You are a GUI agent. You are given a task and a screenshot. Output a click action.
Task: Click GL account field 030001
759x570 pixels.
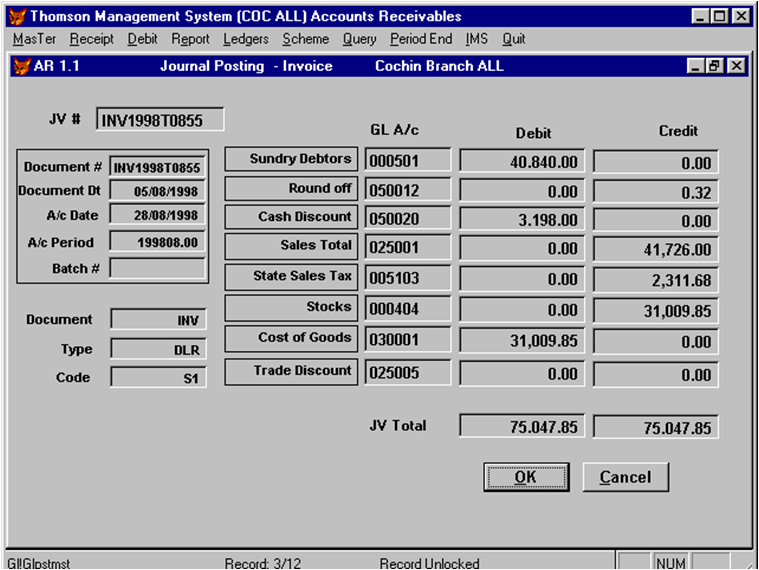click(408, 339)
